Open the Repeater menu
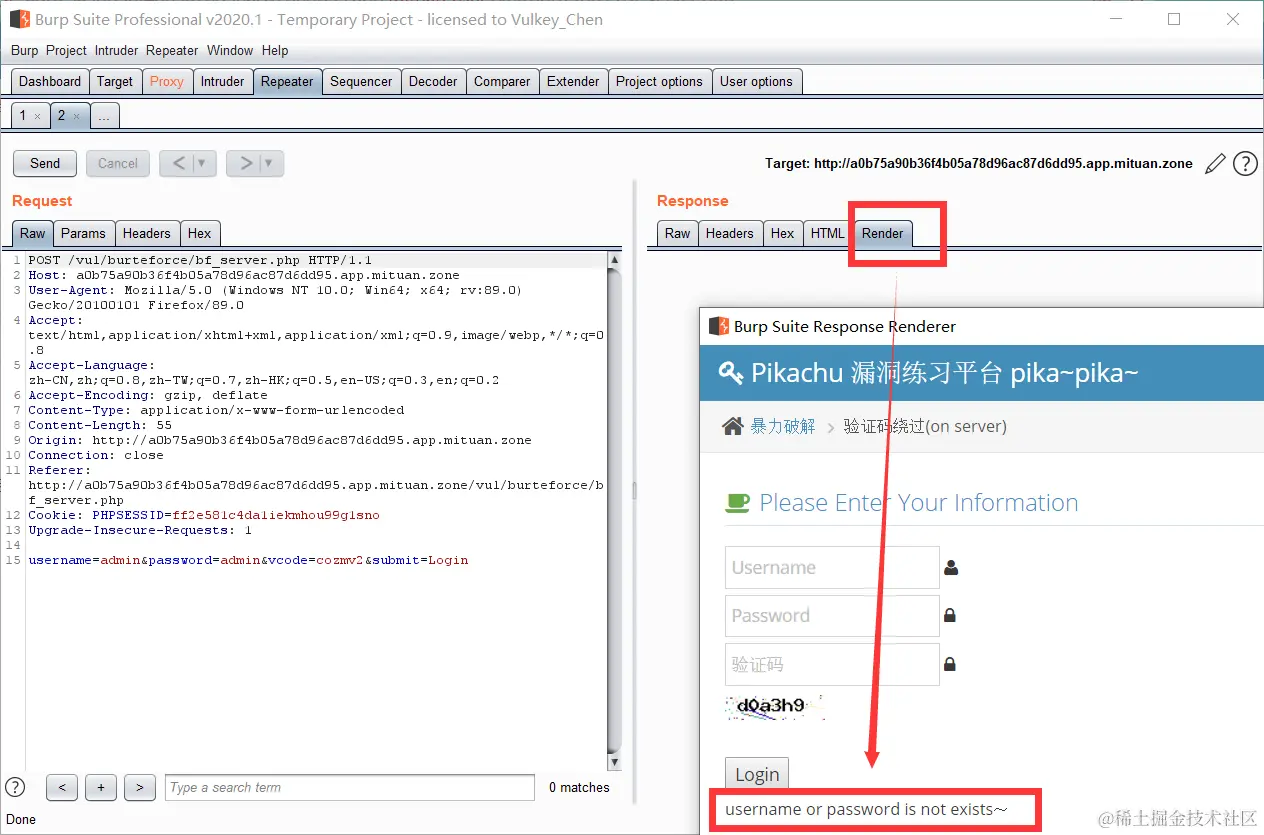The image size is (1264, 835). coord(172,50)
